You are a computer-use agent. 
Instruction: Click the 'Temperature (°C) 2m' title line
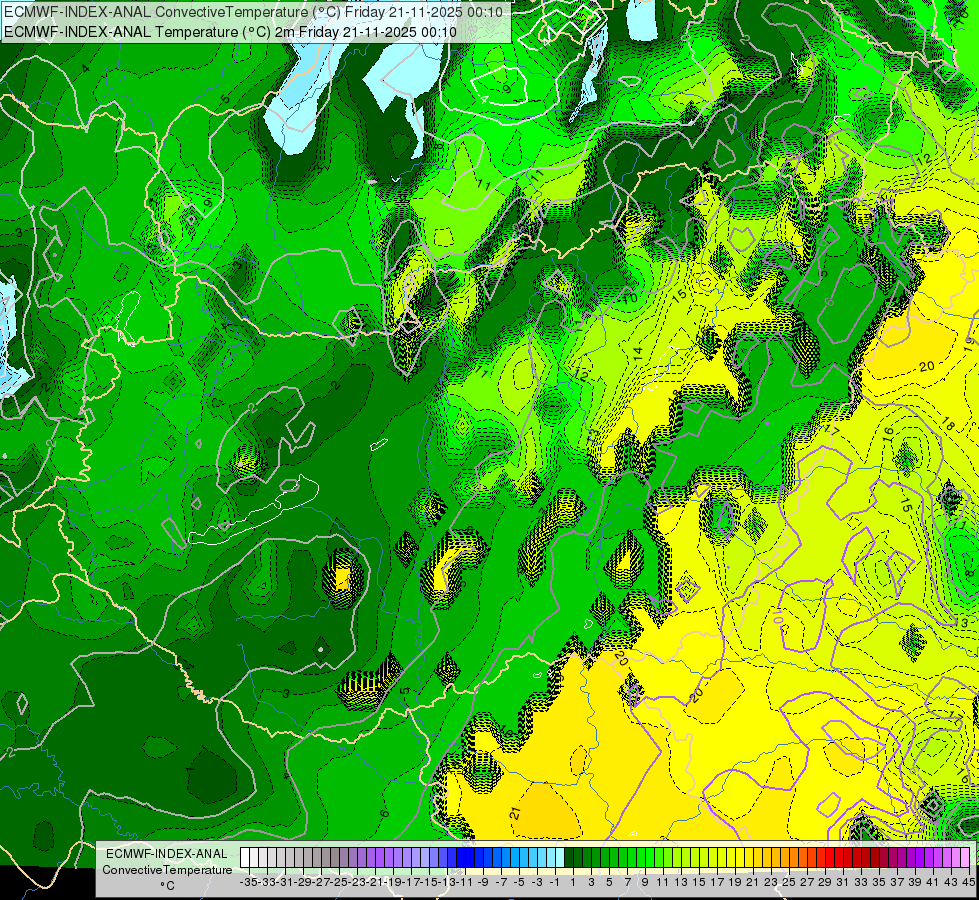click(x=230, y=32)
